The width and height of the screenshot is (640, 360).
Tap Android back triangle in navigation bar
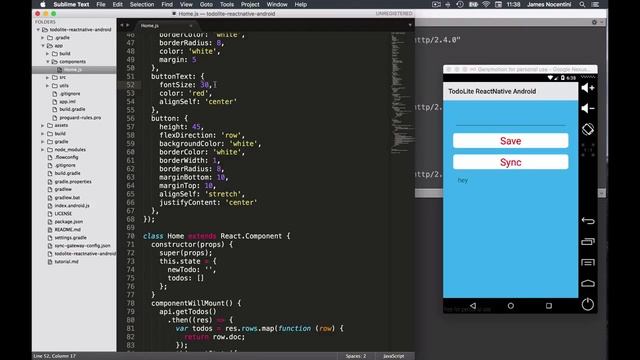coord(473,305)
